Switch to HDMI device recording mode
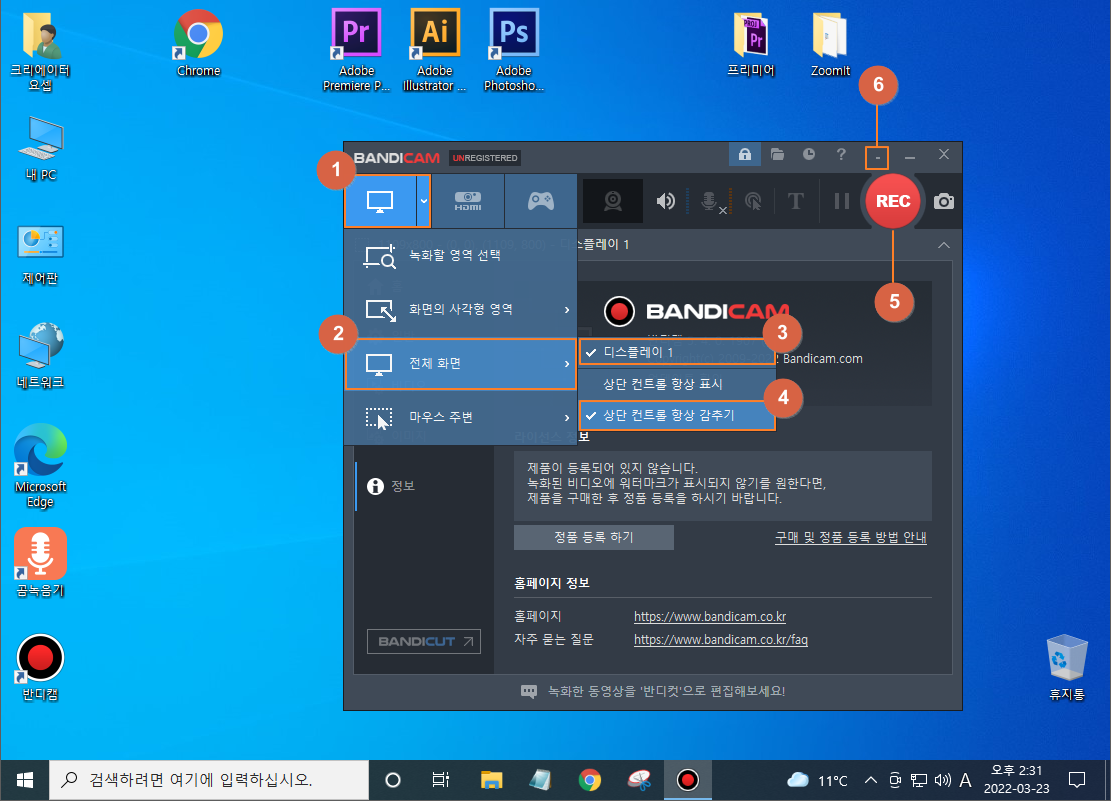Image resolution: width=1111 pixels, height=802 pixels. 468,201
